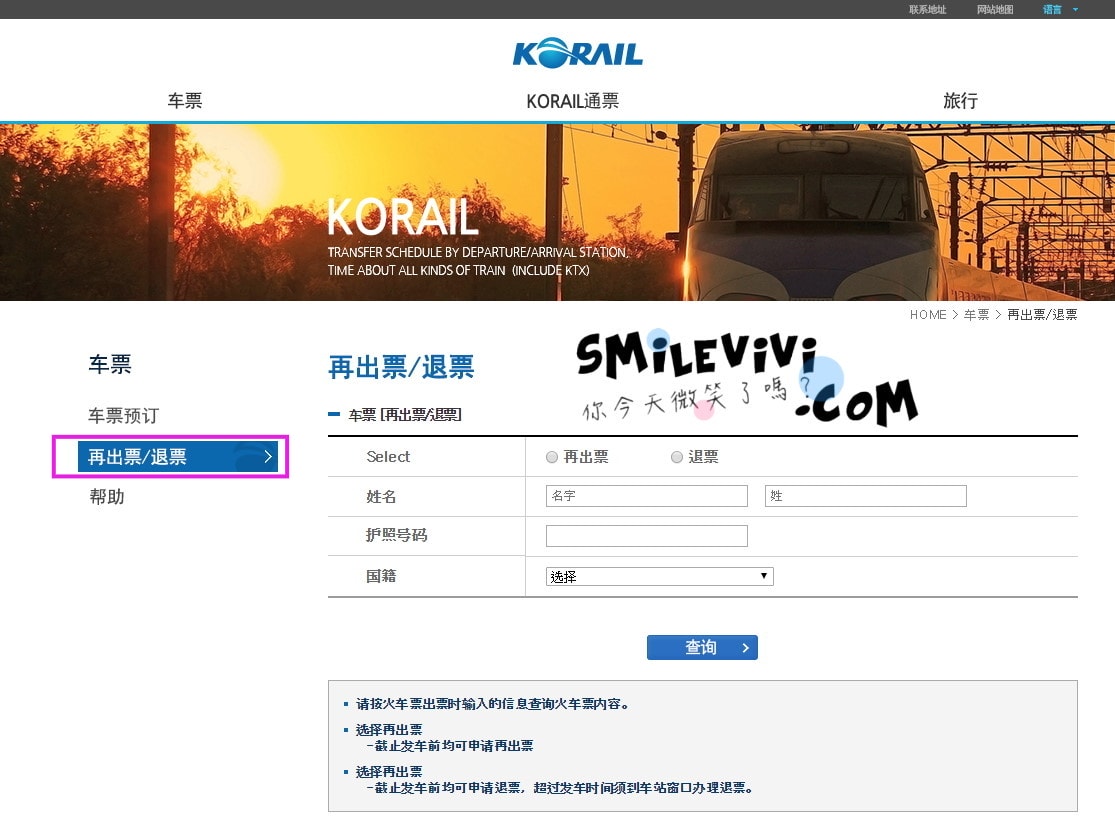The image size is (1115, 827).
Task: Click the 再出票/退票 page heading
Action: [401, 368]
